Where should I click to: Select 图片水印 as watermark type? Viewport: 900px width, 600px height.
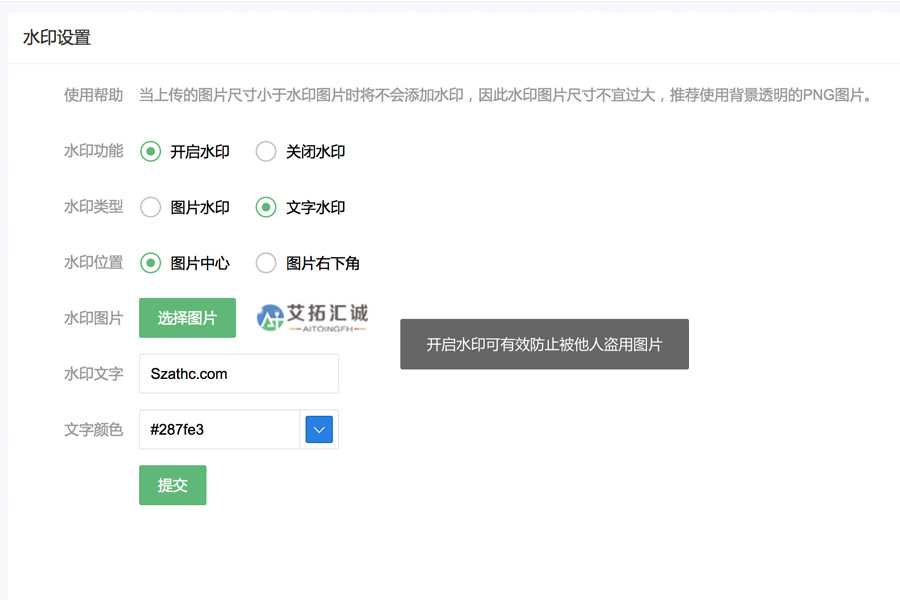pos(150,207)
